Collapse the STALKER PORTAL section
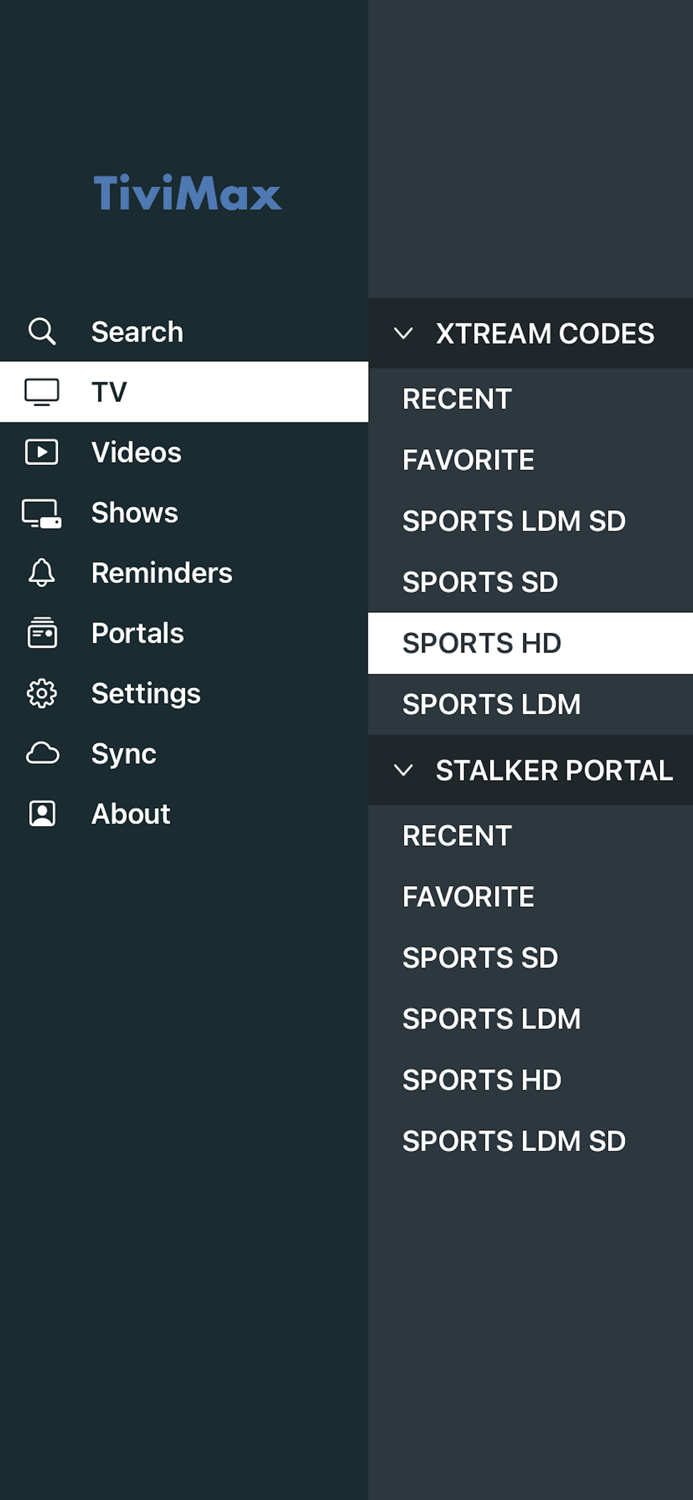 [x=404, y=770]
